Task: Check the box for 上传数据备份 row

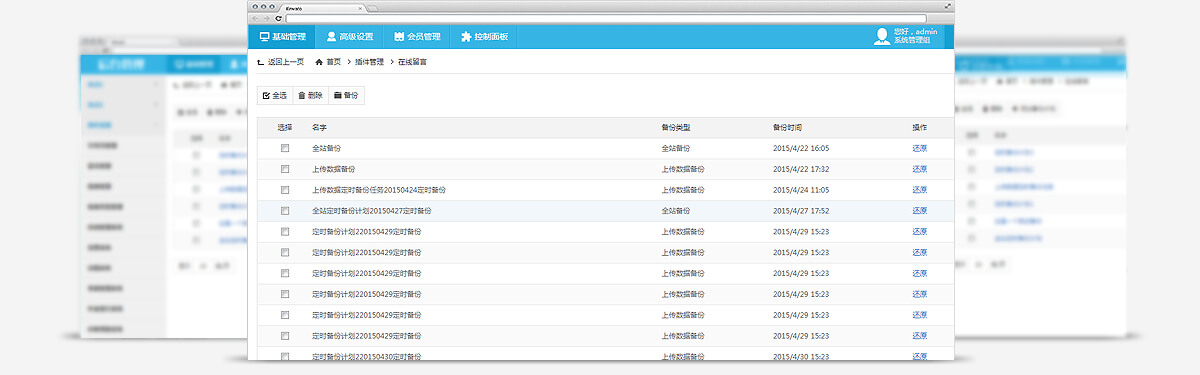Action: 285,169
